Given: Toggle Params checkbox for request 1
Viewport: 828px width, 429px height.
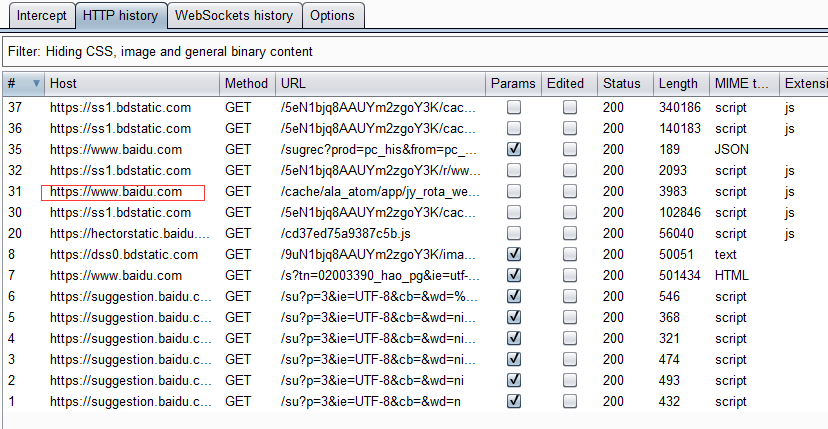Looking at the screenshot, I should [x=513, y=402].
